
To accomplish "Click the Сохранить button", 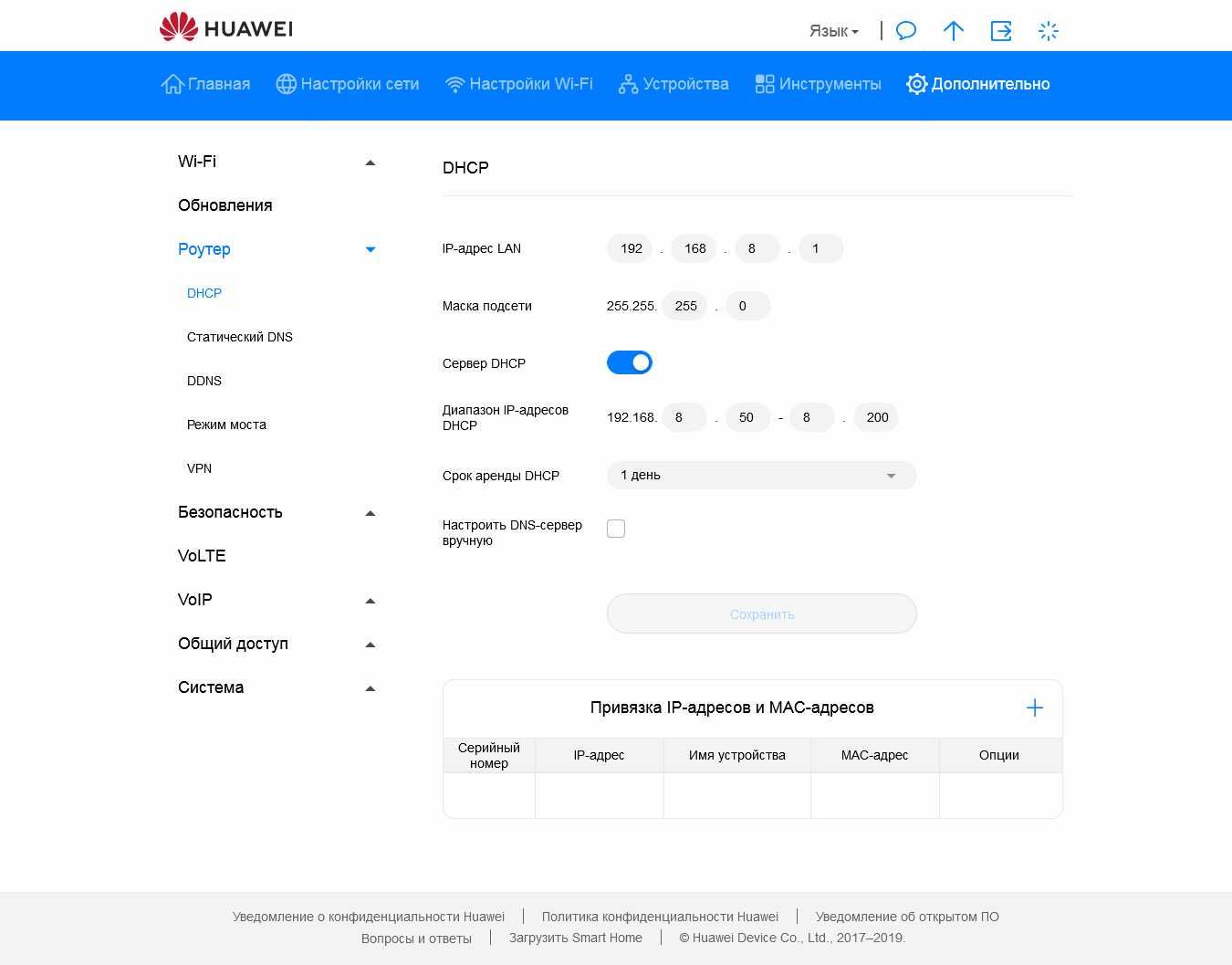I will tap(762, 614).
